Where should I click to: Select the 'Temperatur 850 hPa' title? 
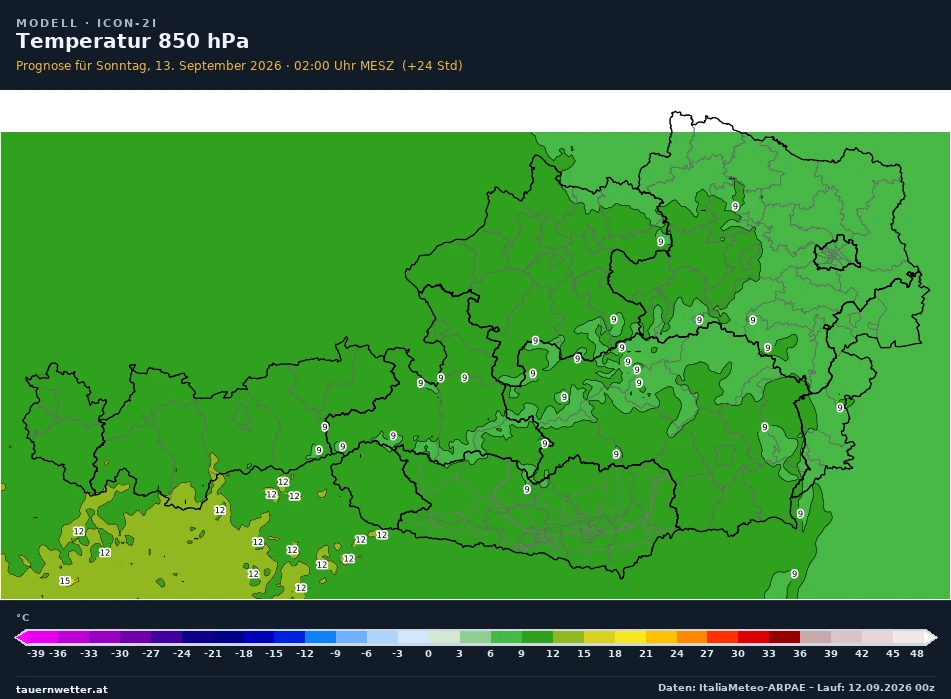pos(132,41)
